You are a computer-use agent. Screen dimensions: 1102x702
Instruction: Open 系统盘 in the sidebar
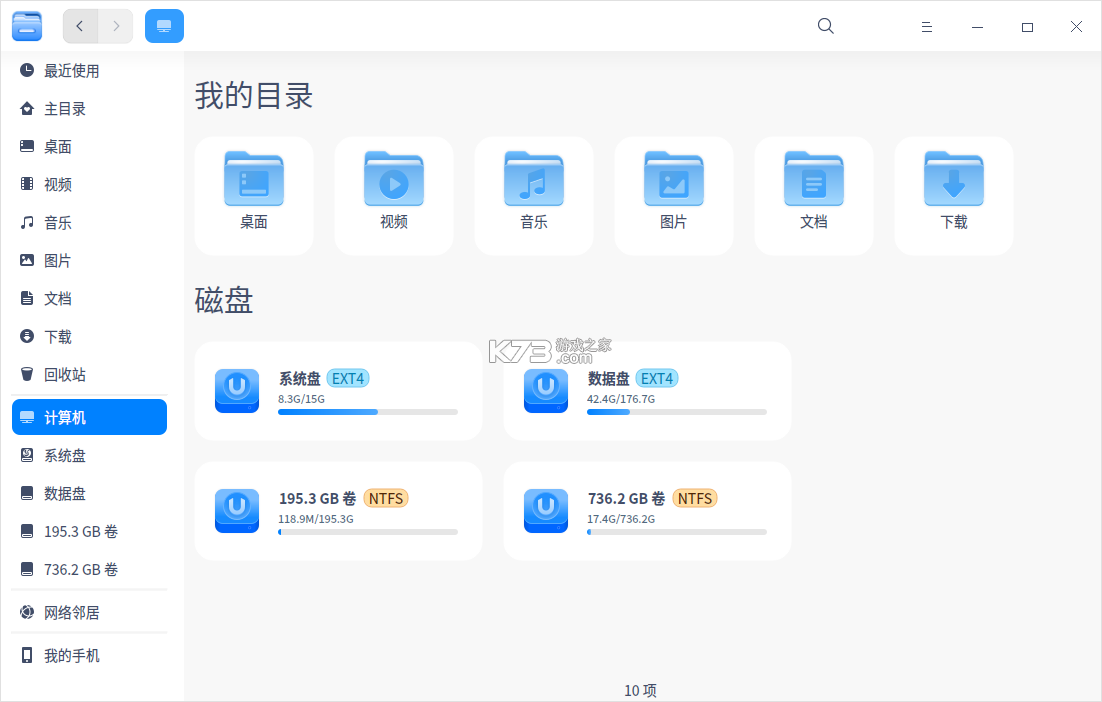89,455
